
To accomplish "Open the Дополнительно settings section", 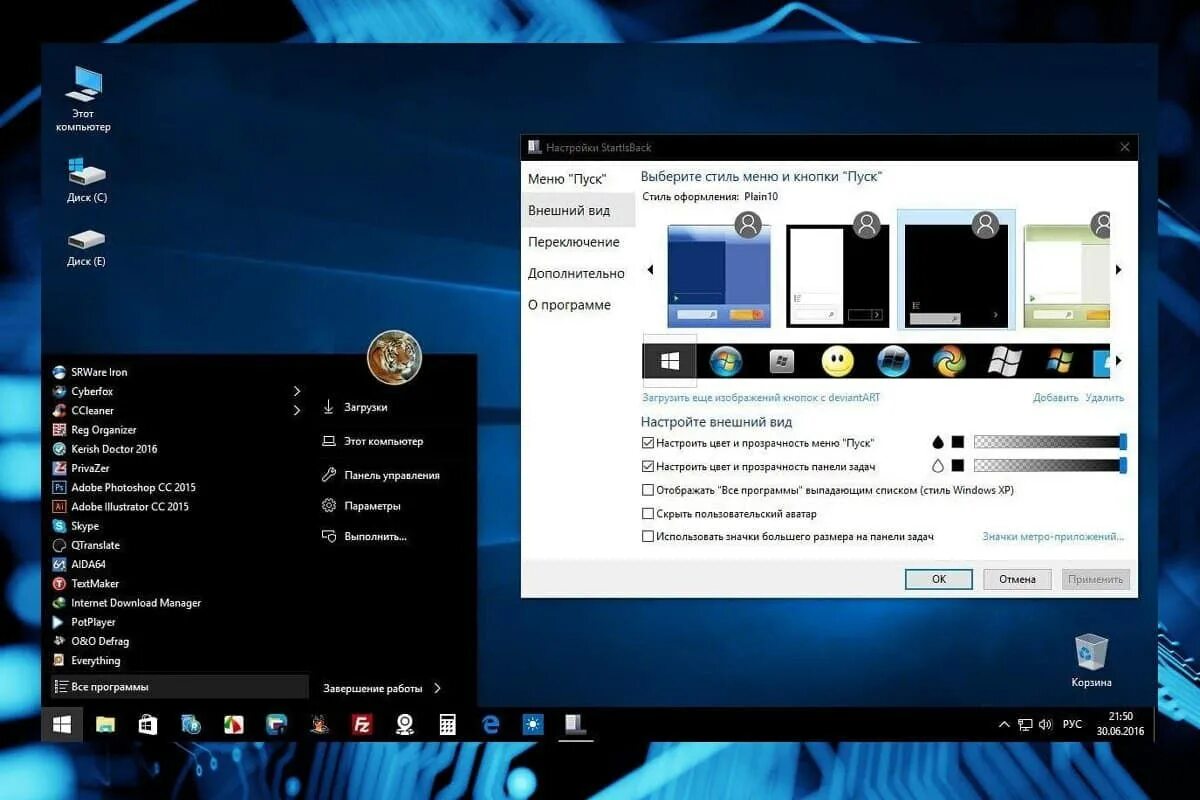I will point(576,273).
